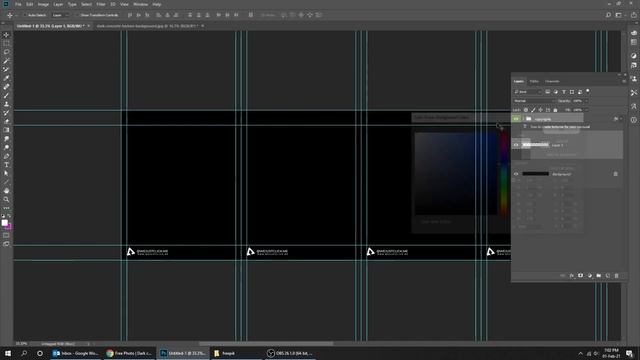The width and height of the screenshot is (640, 360).
Task: Toggle the Auto-Select checkbox
Action: pyautogui.click(x=24, y=15)
